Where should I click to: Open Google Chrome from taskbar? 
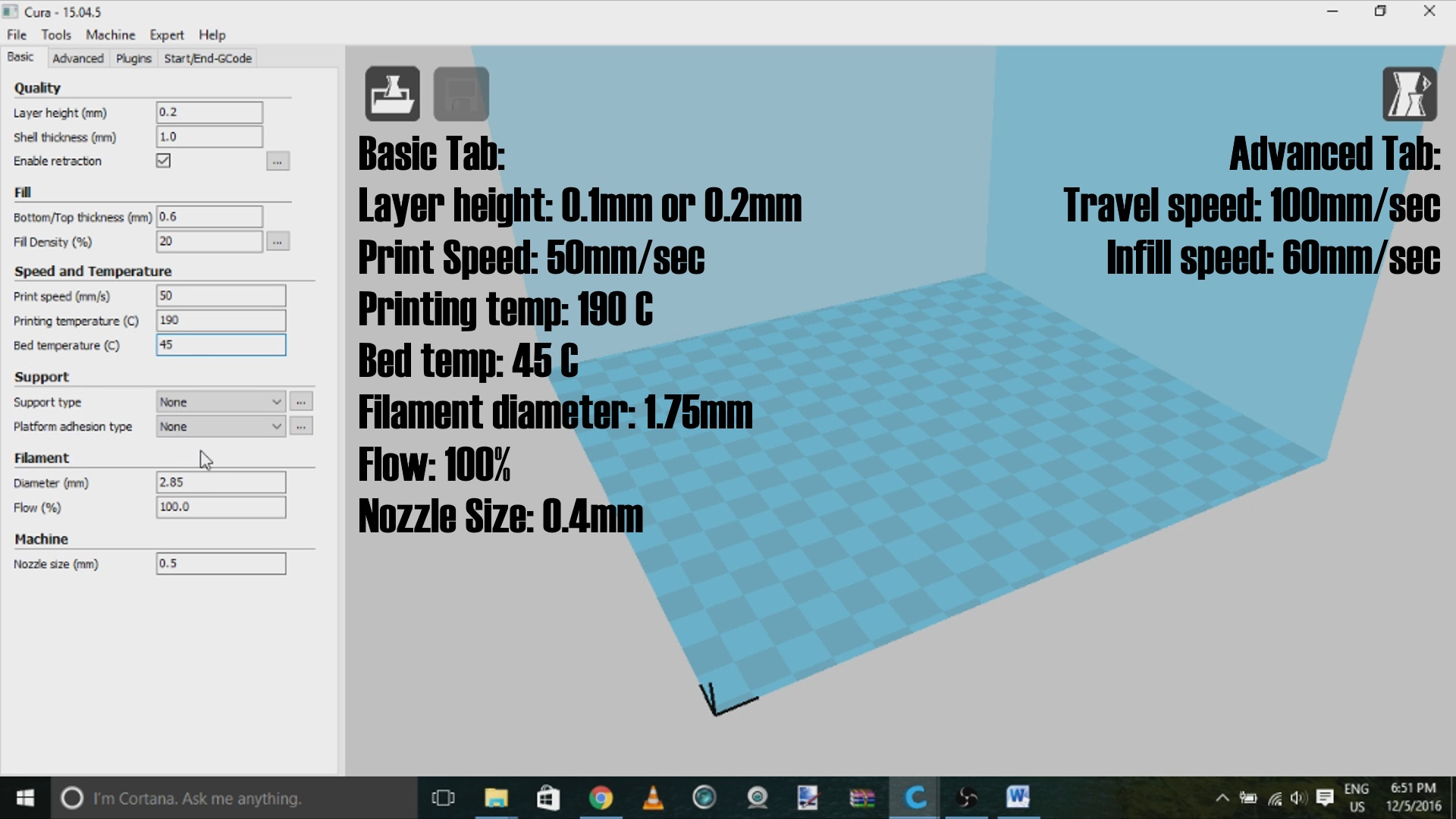(x=601, y=798)
